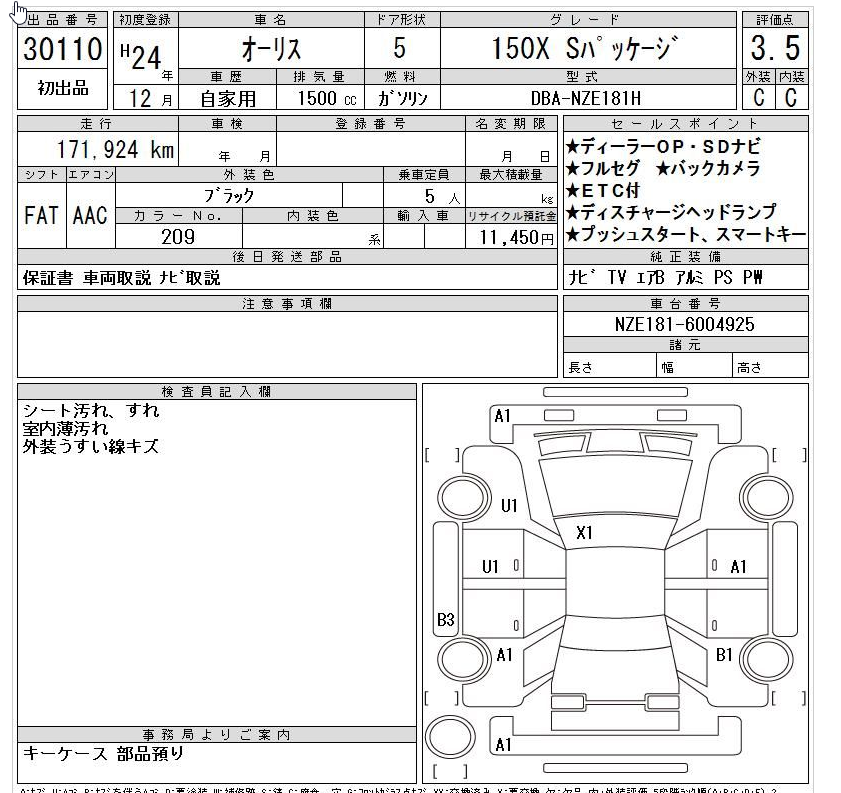The width and height of the screenshot is (841, 793).
Task: Select the A1 mark above the front bumper
Action: coord(502,415)
